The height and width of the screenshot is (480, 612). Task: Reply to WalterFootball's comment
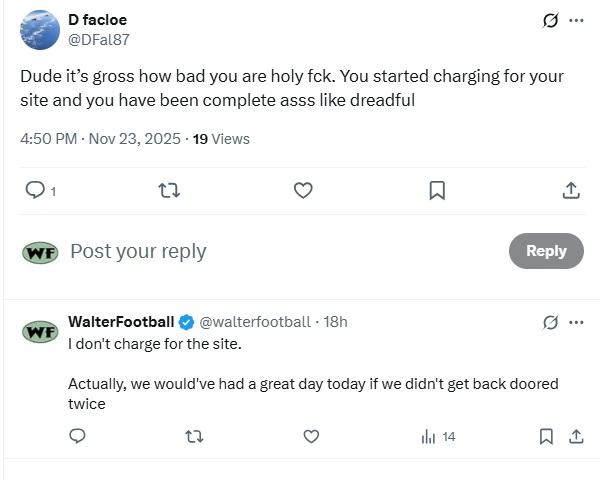[77, 436]
